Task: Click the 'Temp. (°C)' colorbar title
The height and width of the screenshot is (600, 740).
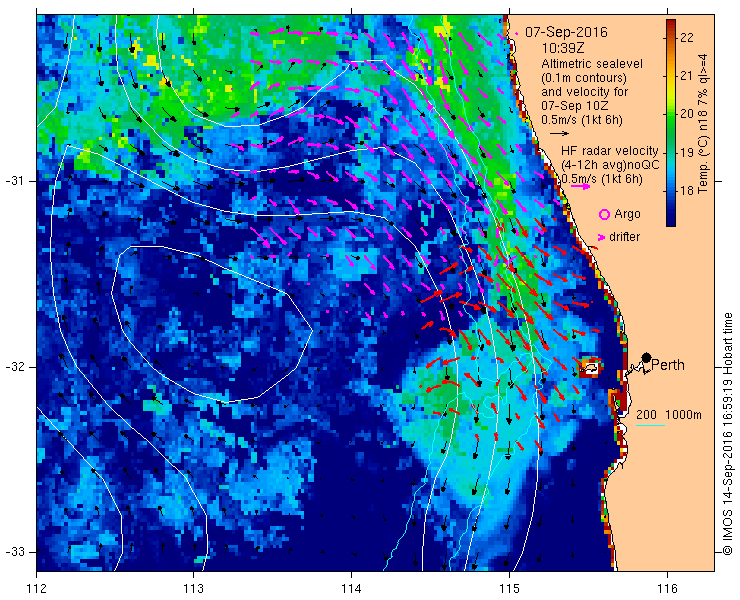Action: 703,169
